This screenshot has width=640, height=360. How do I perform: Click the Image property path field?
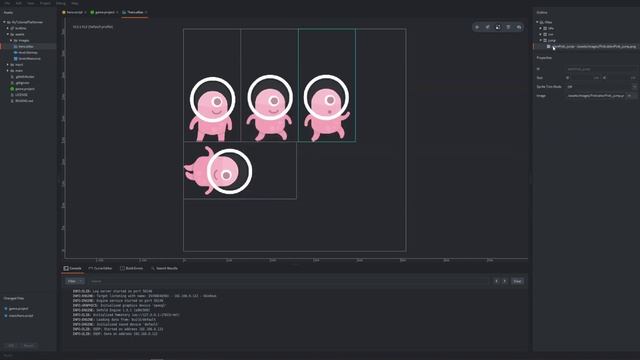pyautogui.click(x=596, y=96)
